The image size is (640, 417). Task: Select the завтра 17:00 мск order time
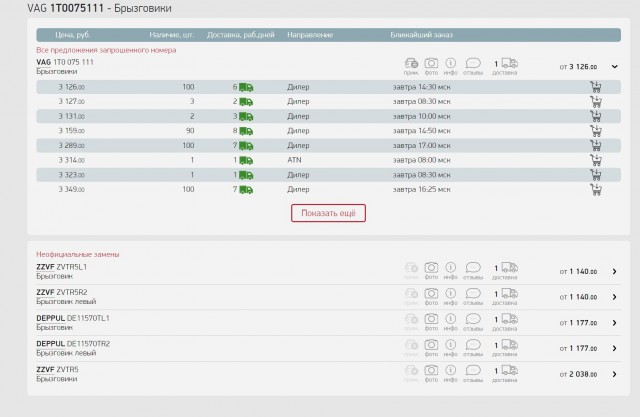tap(422, 146)
